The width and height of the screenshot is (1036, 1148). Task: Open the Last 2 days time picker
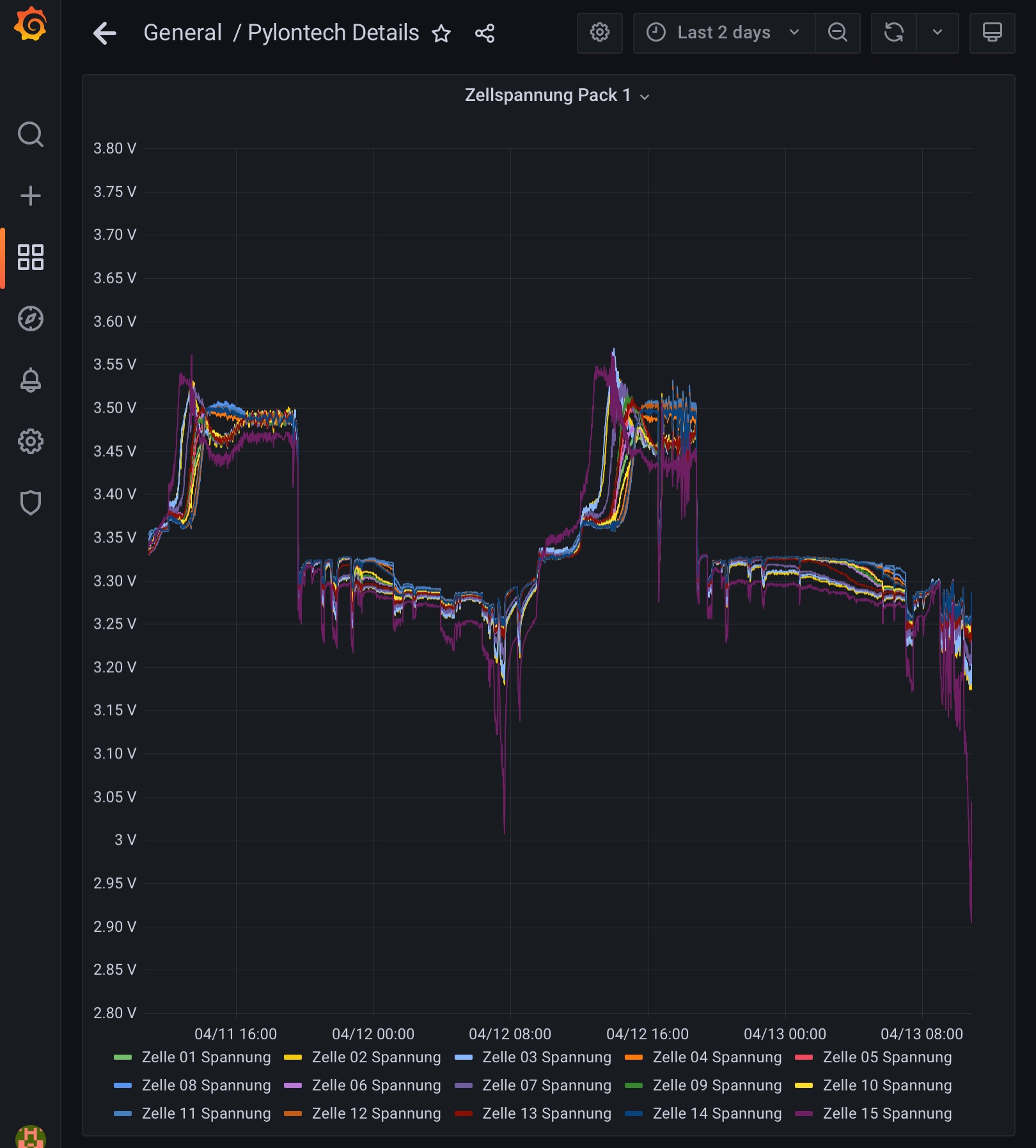tap(723, 33)
